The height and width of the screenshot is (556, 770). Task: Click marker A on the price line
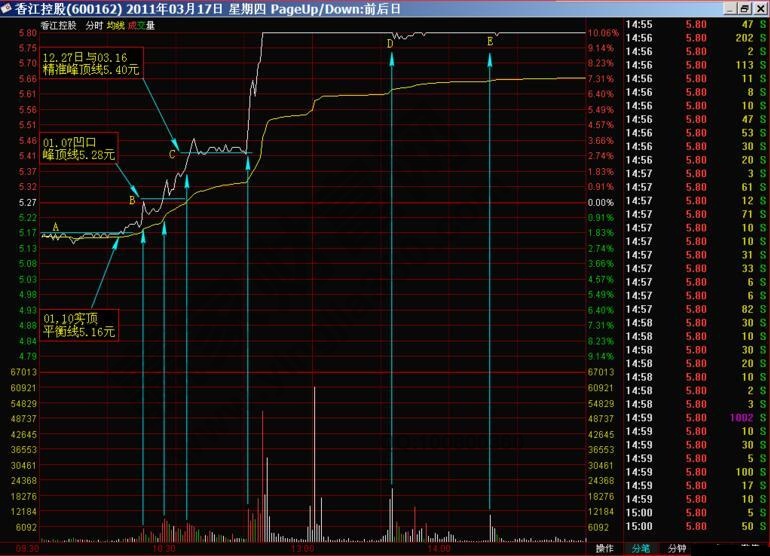[56, 228]
